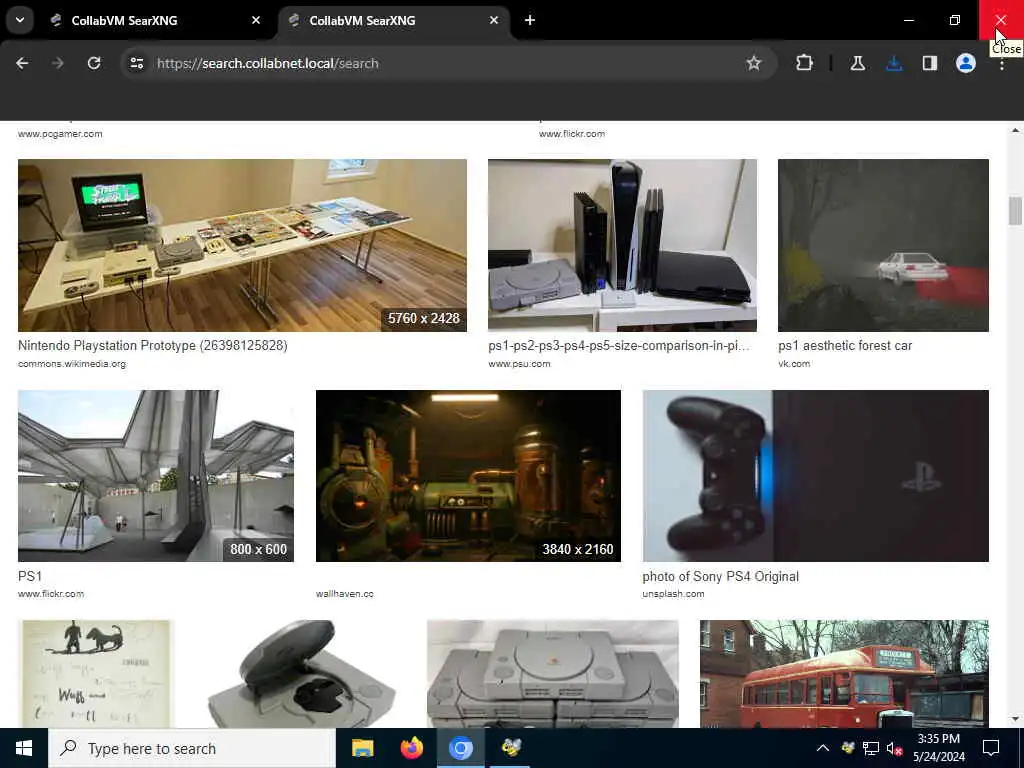Open the ps1 aesthetic forest car image
1024x768 pixels.
(883, 245)
